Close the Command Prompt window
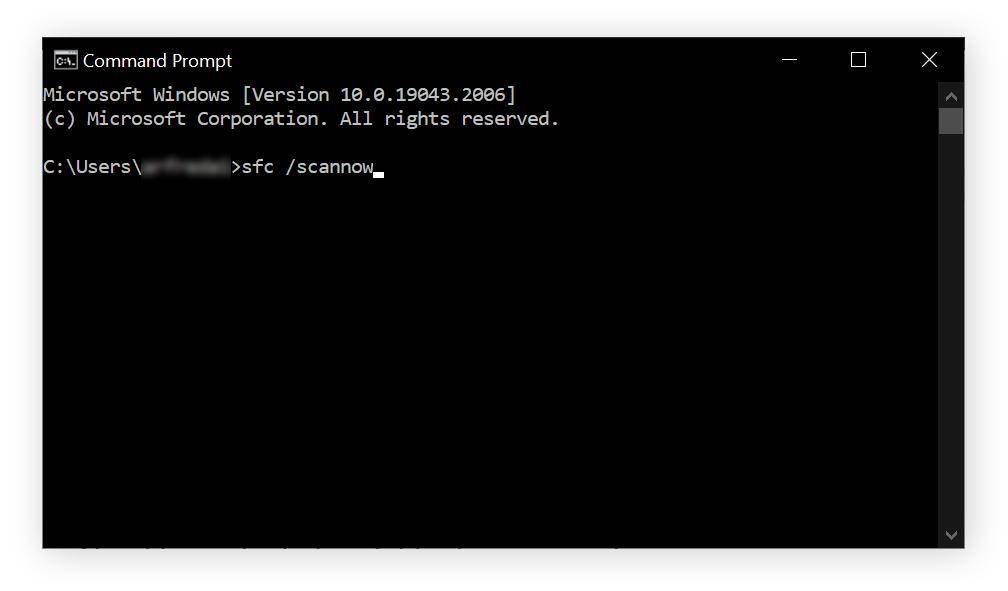This screenshot has width=1008, height=591. [x=929, y=60]
